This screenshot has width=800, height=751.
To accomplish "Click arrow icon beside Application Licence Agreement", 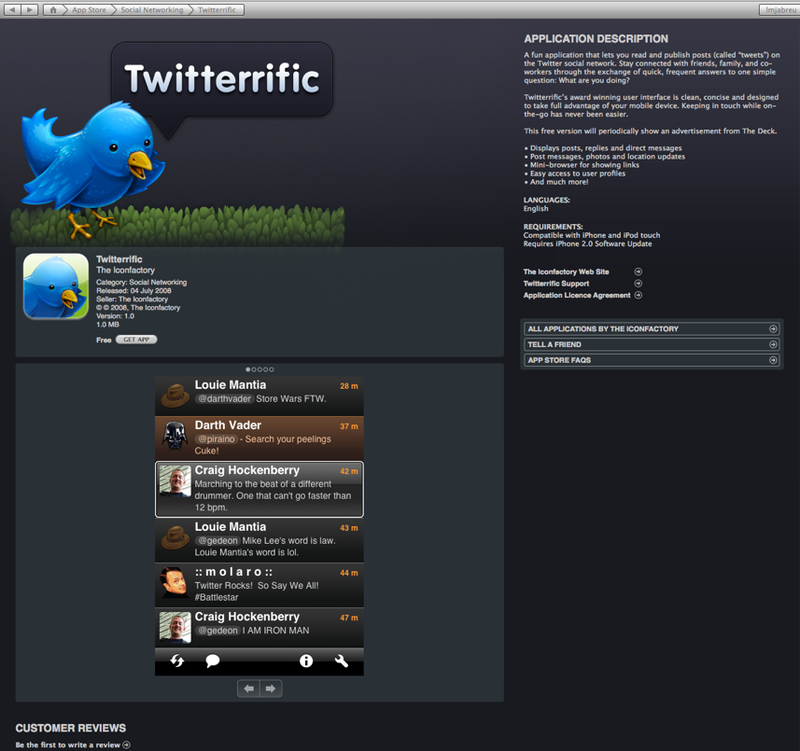I will (x=638, y=295).
